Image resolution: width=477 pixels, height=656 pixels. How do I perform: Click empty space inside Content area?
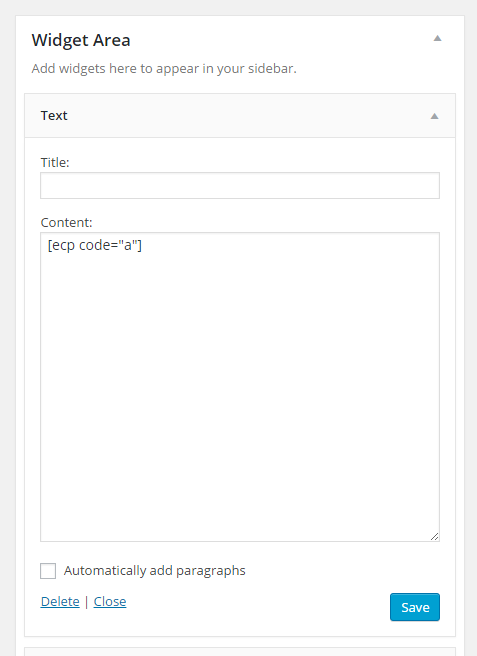click(240, 397)
